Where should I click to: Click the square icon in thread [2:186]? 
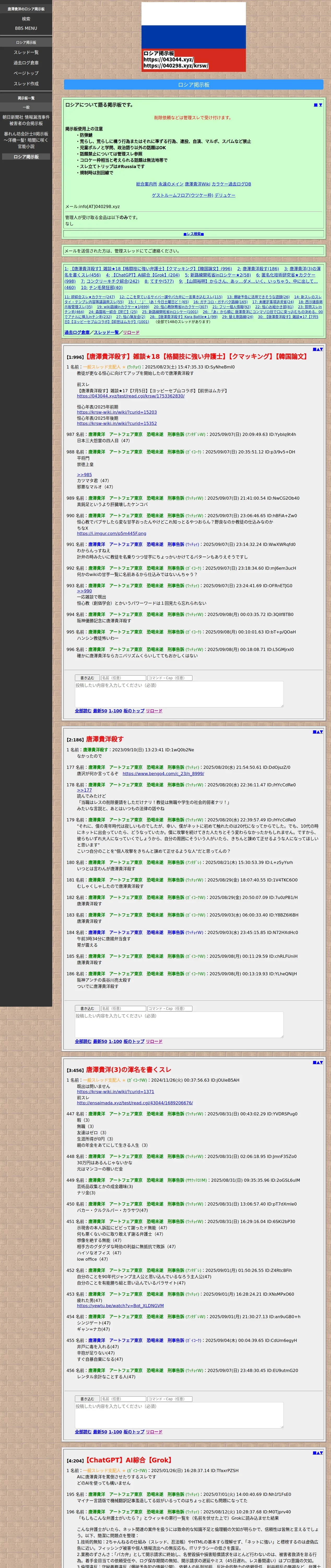coord(314,732)
